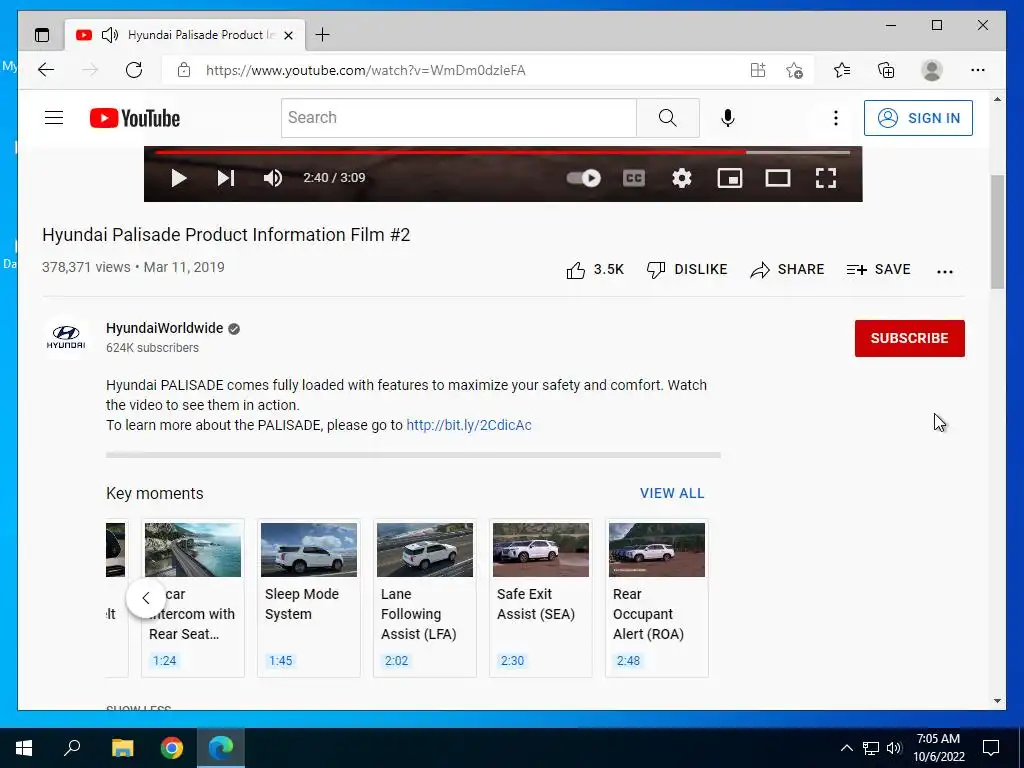Image resolution: width=1024 pixels, height=768 pixels.
Task: Click the scrollbar down arrow
Action: click(997, 701)
